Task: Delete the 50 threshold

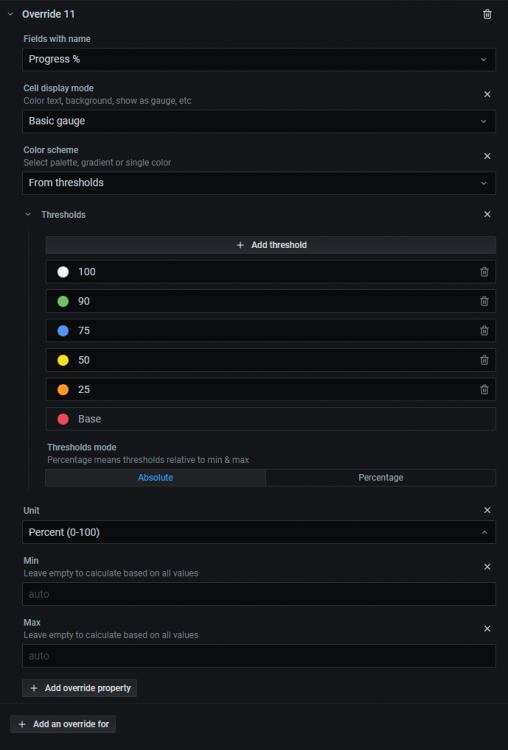Action: click(484, 360)
